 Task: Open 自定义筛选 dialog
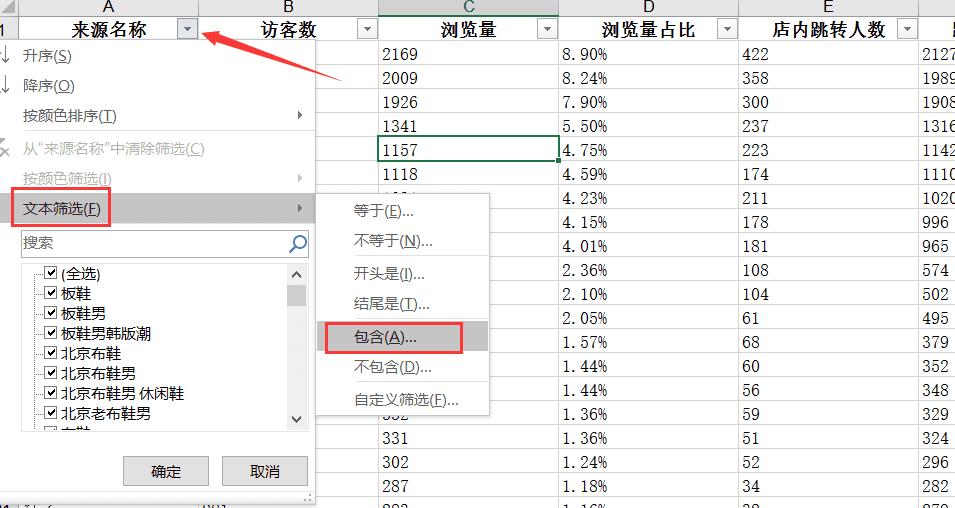(x=403, y=400)
